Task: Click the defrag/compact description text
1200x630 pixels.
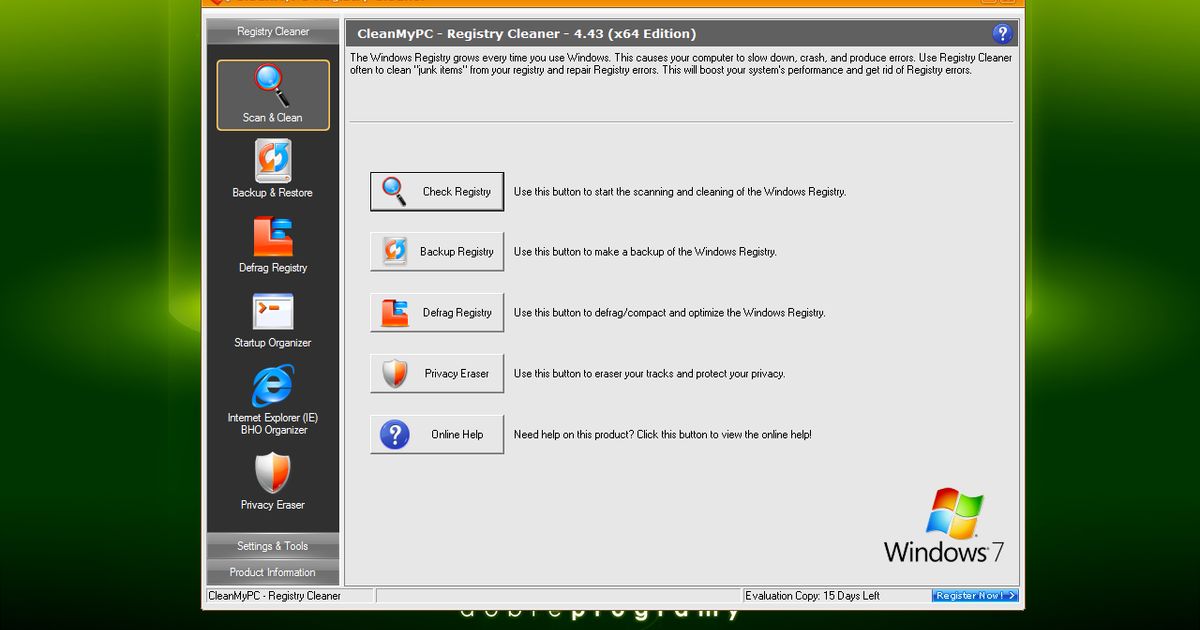Action: pos(669,313)
